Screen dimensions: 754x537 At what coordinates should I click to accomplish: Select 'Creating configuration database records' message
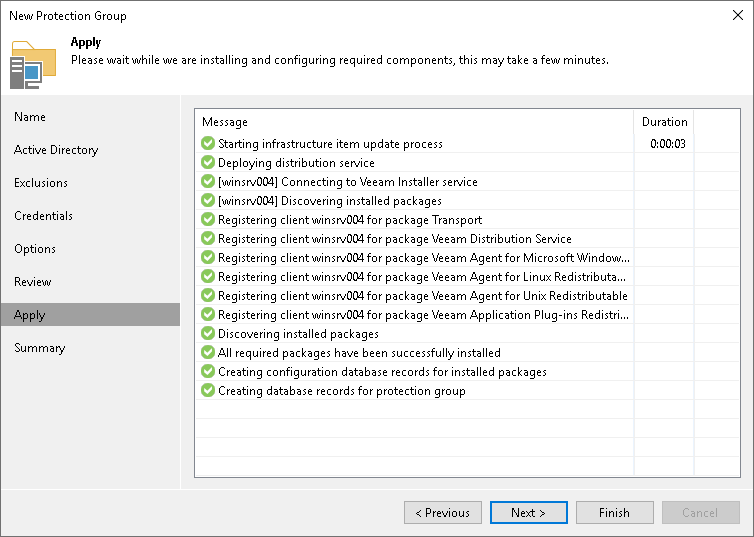(382, 372)
